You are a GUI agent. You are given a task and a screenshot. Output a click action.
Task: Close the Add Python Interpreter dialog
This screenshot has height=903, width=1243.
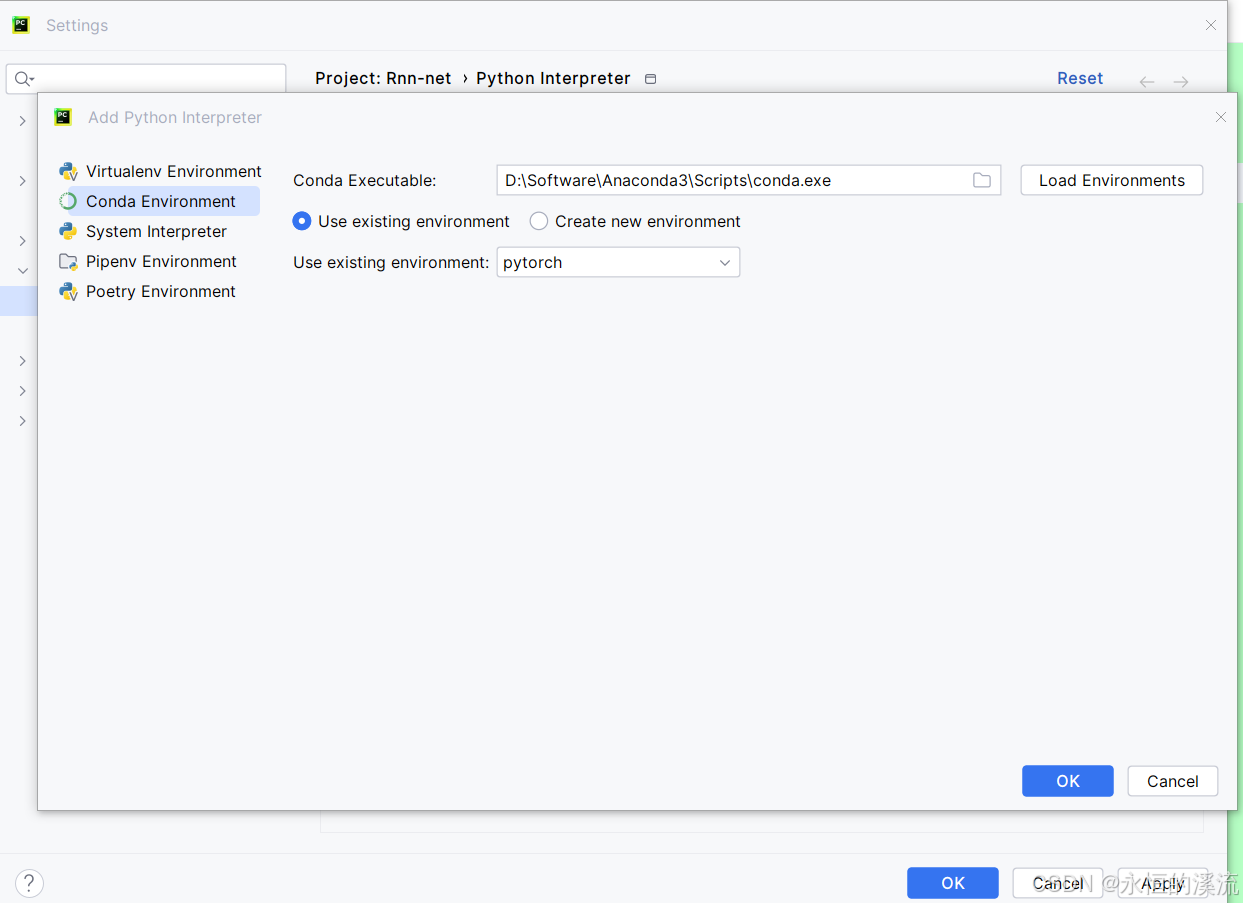[x=1220, y=117]
